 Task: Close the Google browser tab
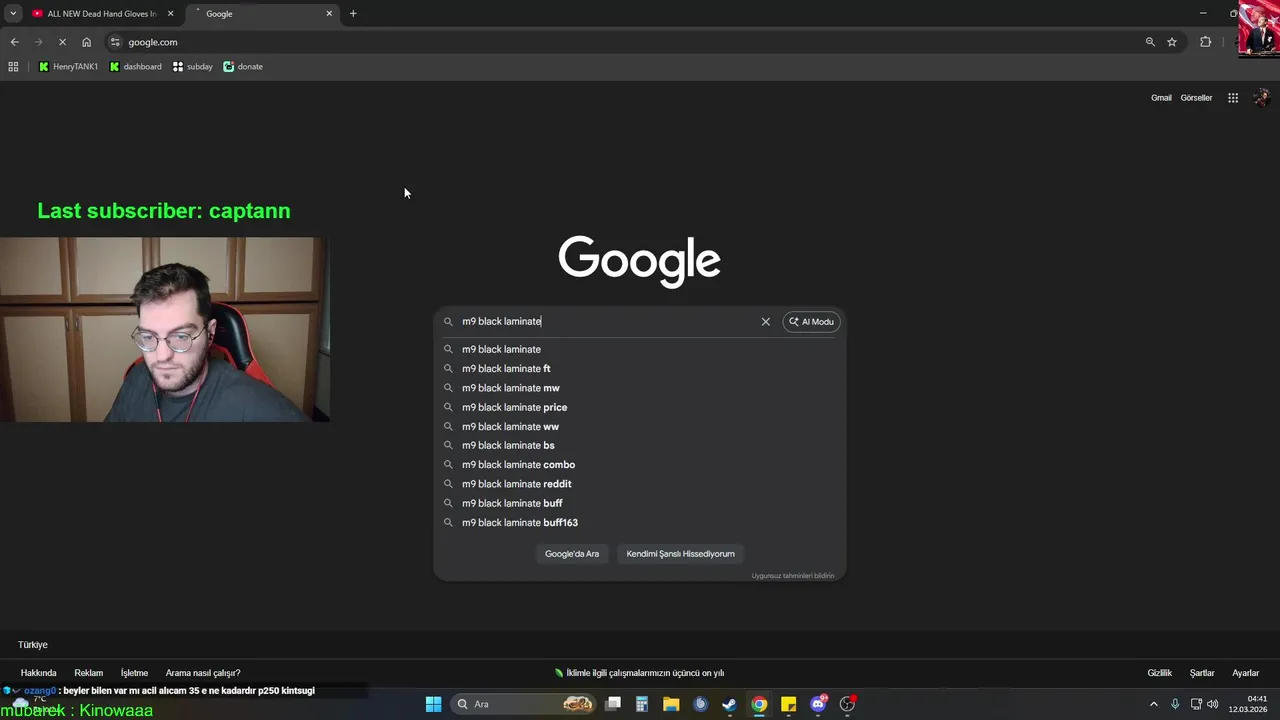point(329,14)
